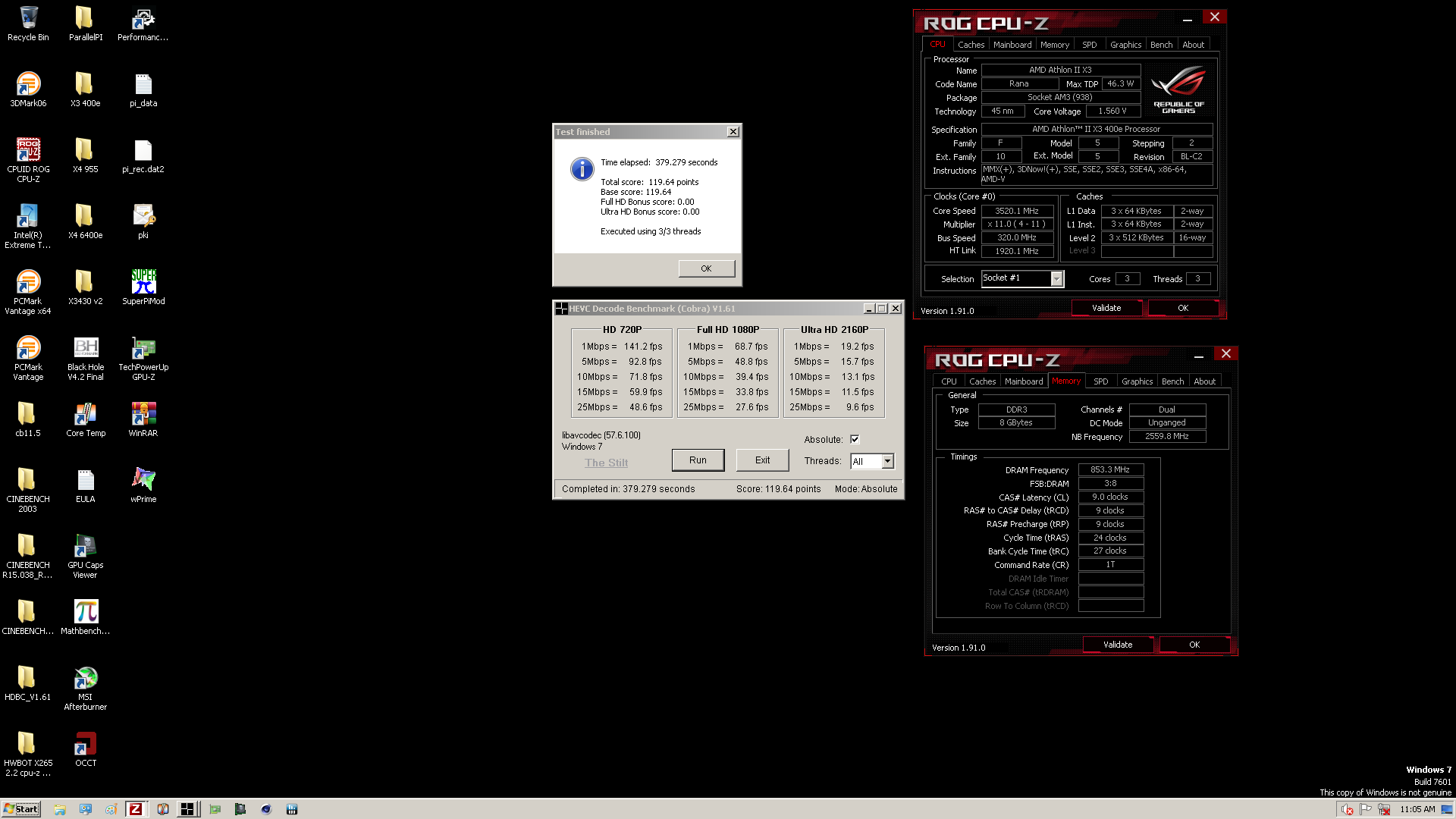Click the Show Desktop icon by the clock

coord(1447,809)
